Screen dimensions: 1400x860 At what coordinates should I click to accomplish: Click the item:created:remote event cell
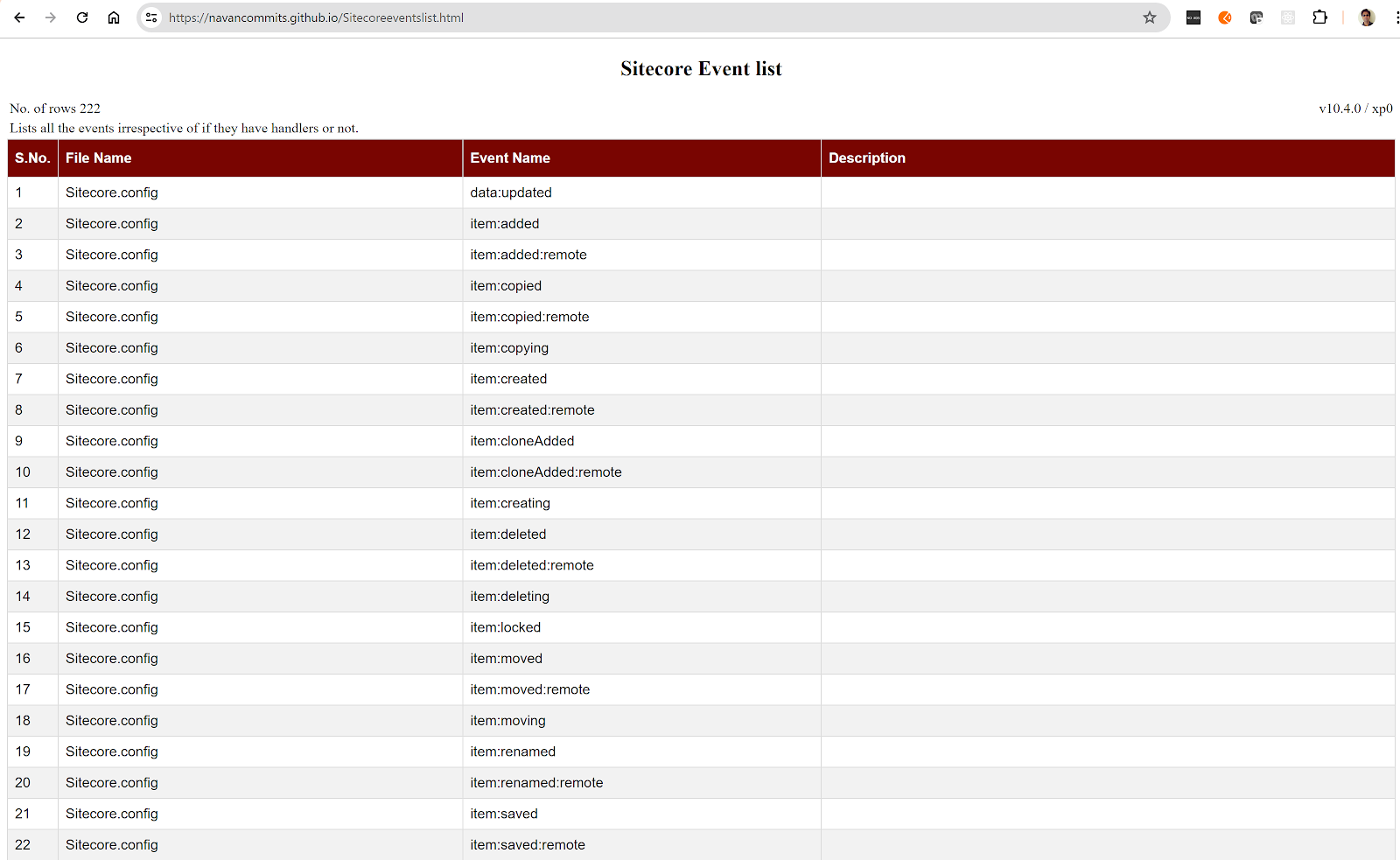point(642,410)
